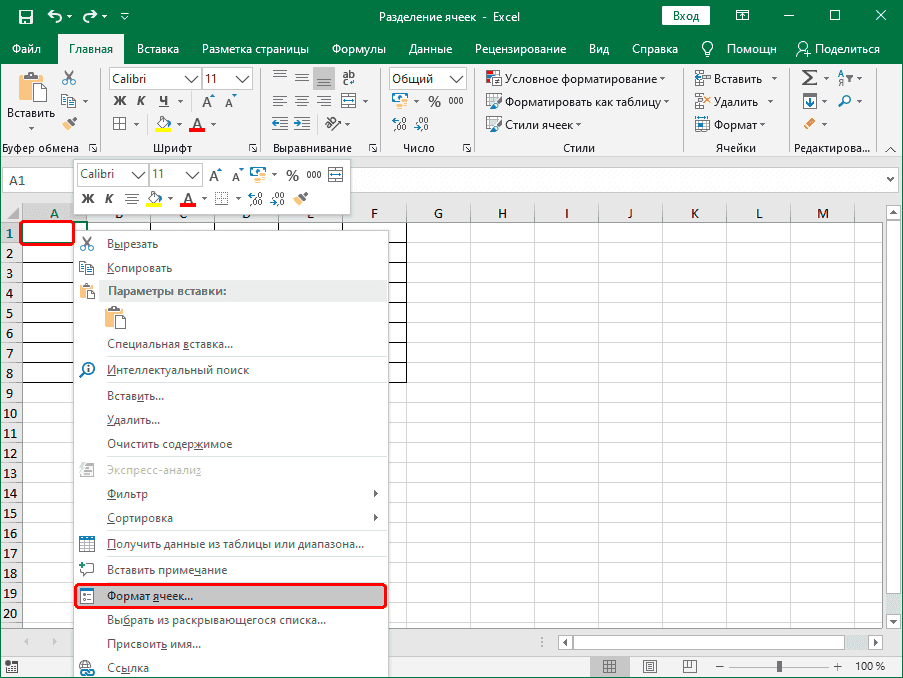
Task: Click the Undo arrow in the title bar
Action: 56,17
